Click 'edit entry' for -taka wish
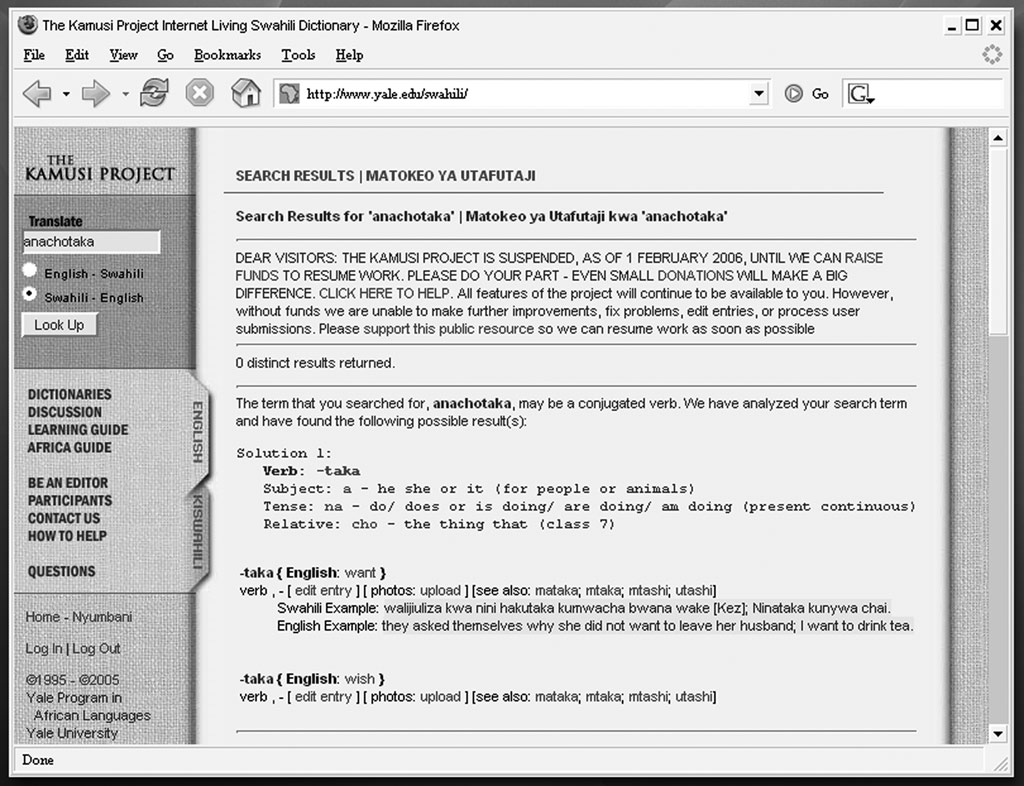 pos(323,697)
